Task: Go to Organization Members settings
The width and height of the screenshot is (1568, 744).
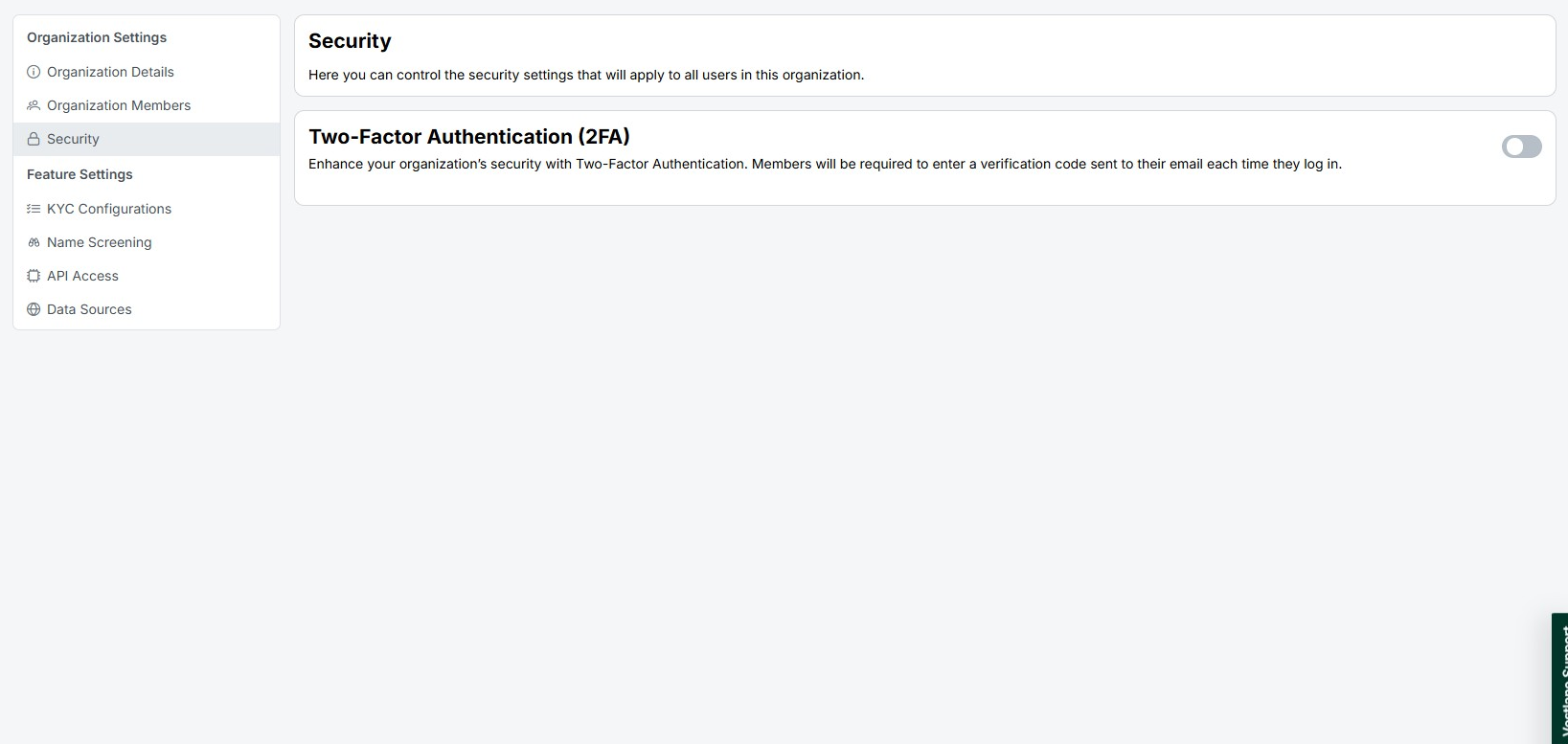Action: [x=119, y=105]
